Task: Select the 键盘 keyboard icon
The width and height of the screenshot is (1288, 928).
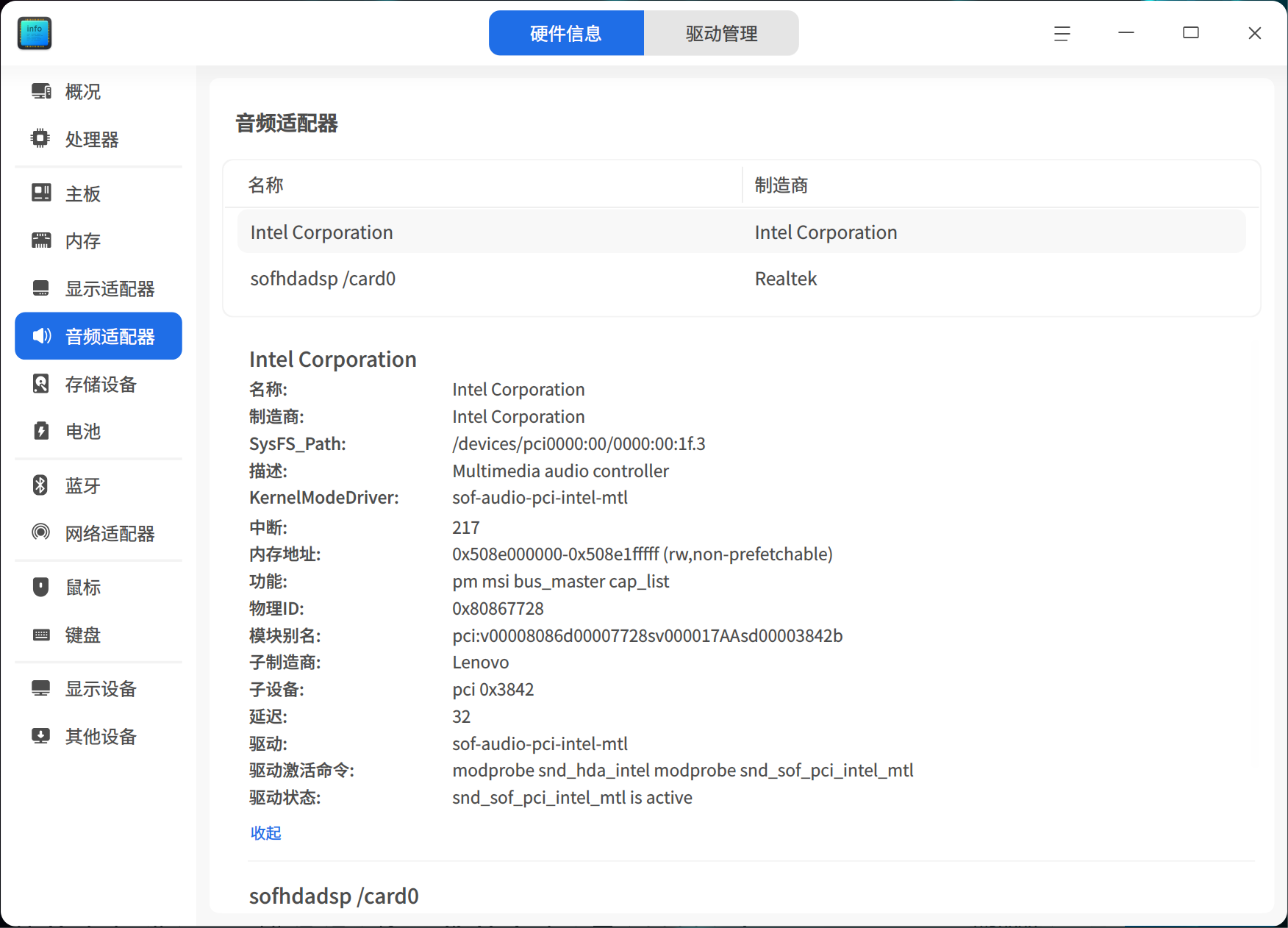Action: 41,635
